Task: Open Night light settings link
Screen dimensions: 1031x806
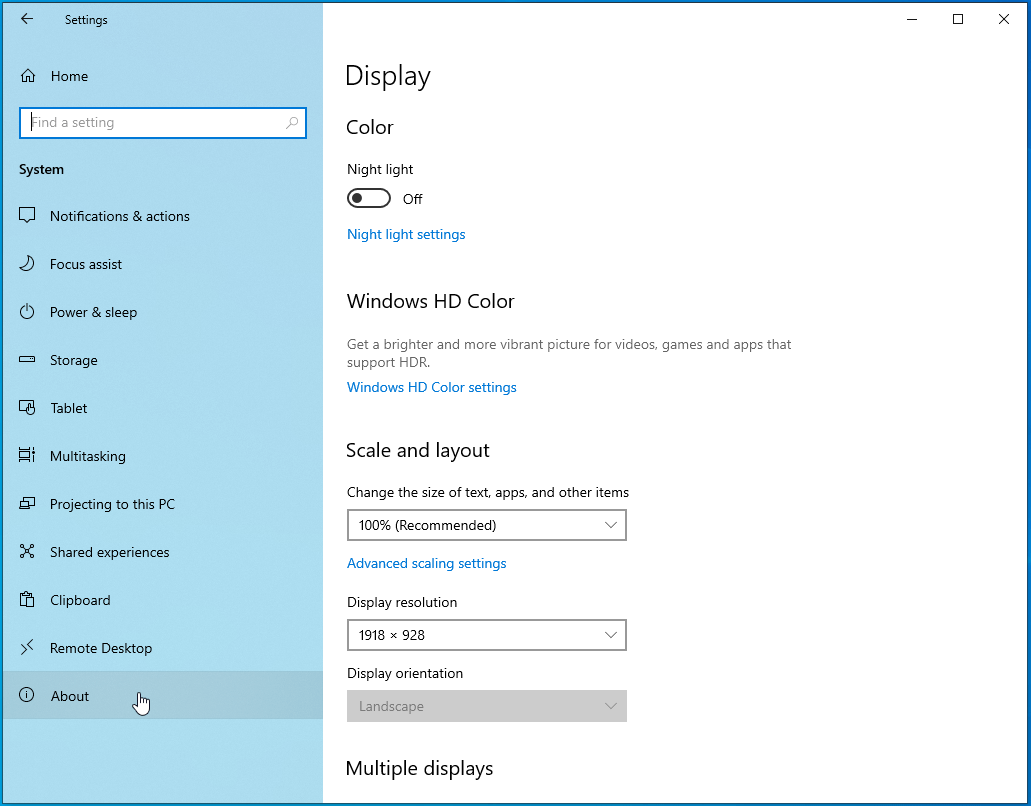Action: pos(406,235)
